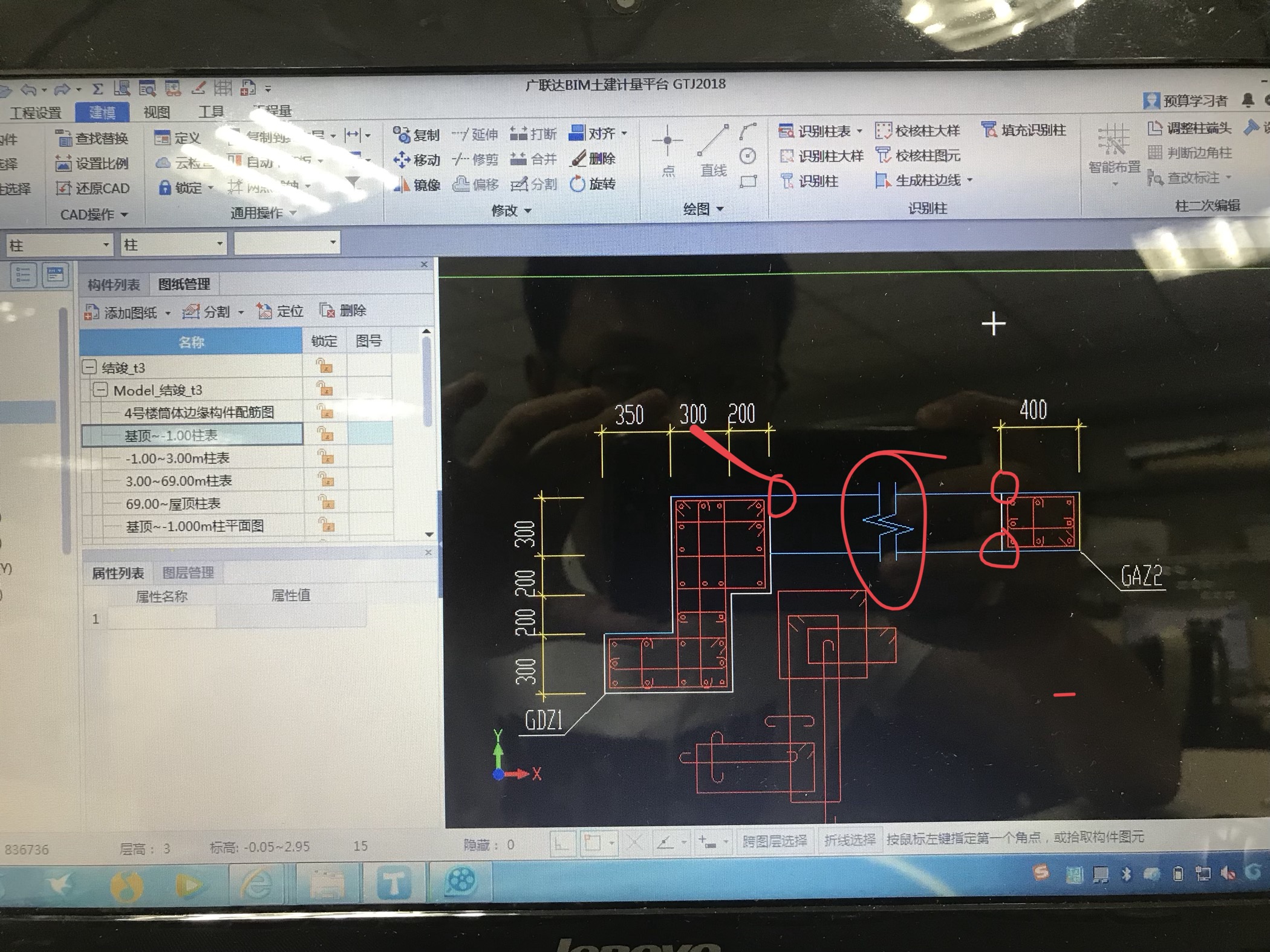Image resolution: width=1270 pixels, height=952 pixels.
Task: Expand the Generate Column Edge (生成柱边线) dropdown
Action: 970,180
